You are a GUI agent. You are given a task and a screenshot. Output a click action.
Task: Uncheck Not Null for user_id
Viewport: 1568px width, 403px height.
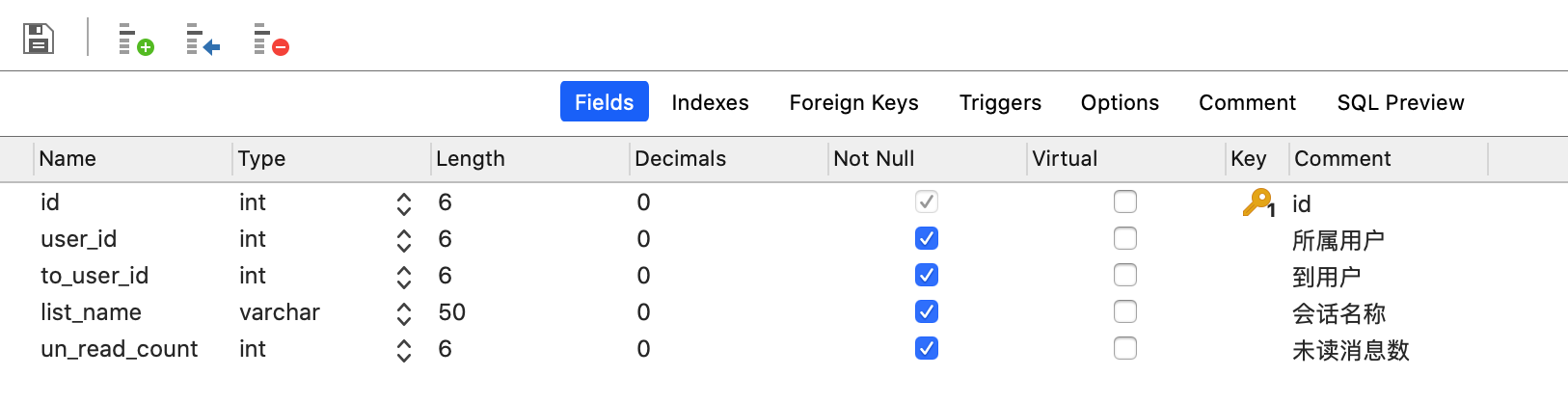click(927, 238)
